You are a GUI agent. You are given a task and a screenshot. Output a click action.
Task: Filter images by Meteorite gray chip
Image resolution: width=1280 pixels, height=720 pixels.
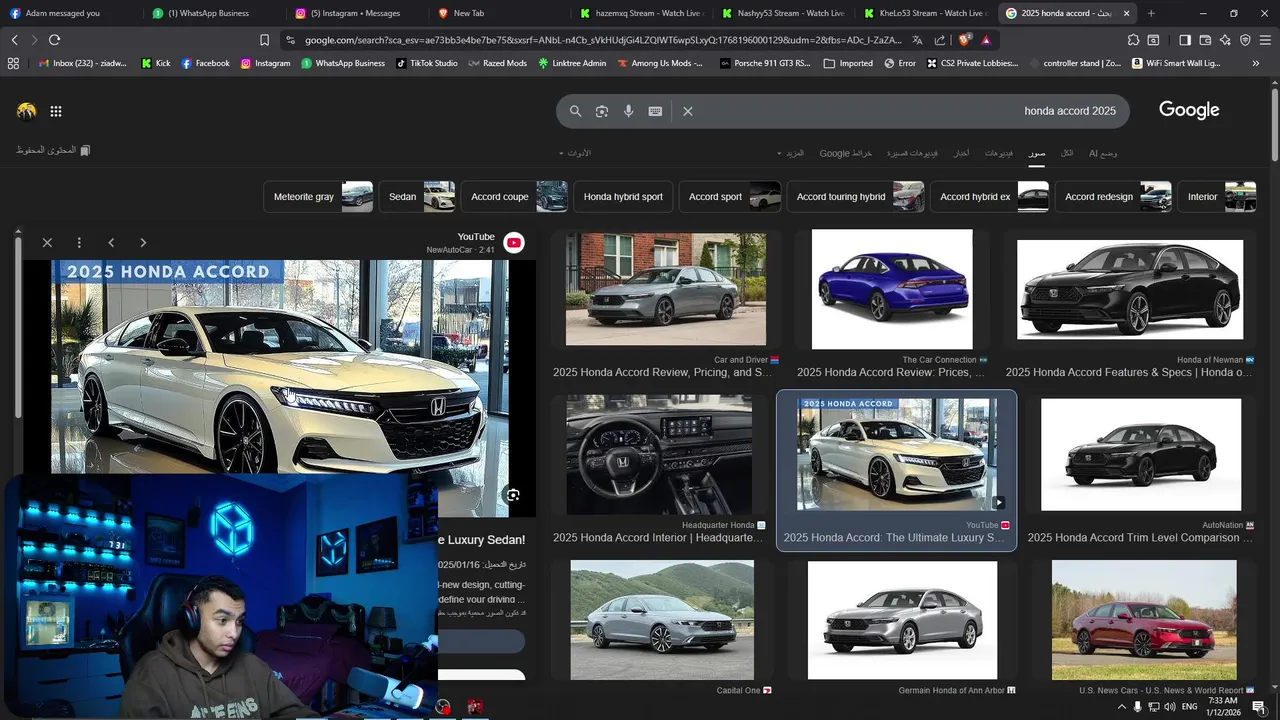click(x=318, y=197)
